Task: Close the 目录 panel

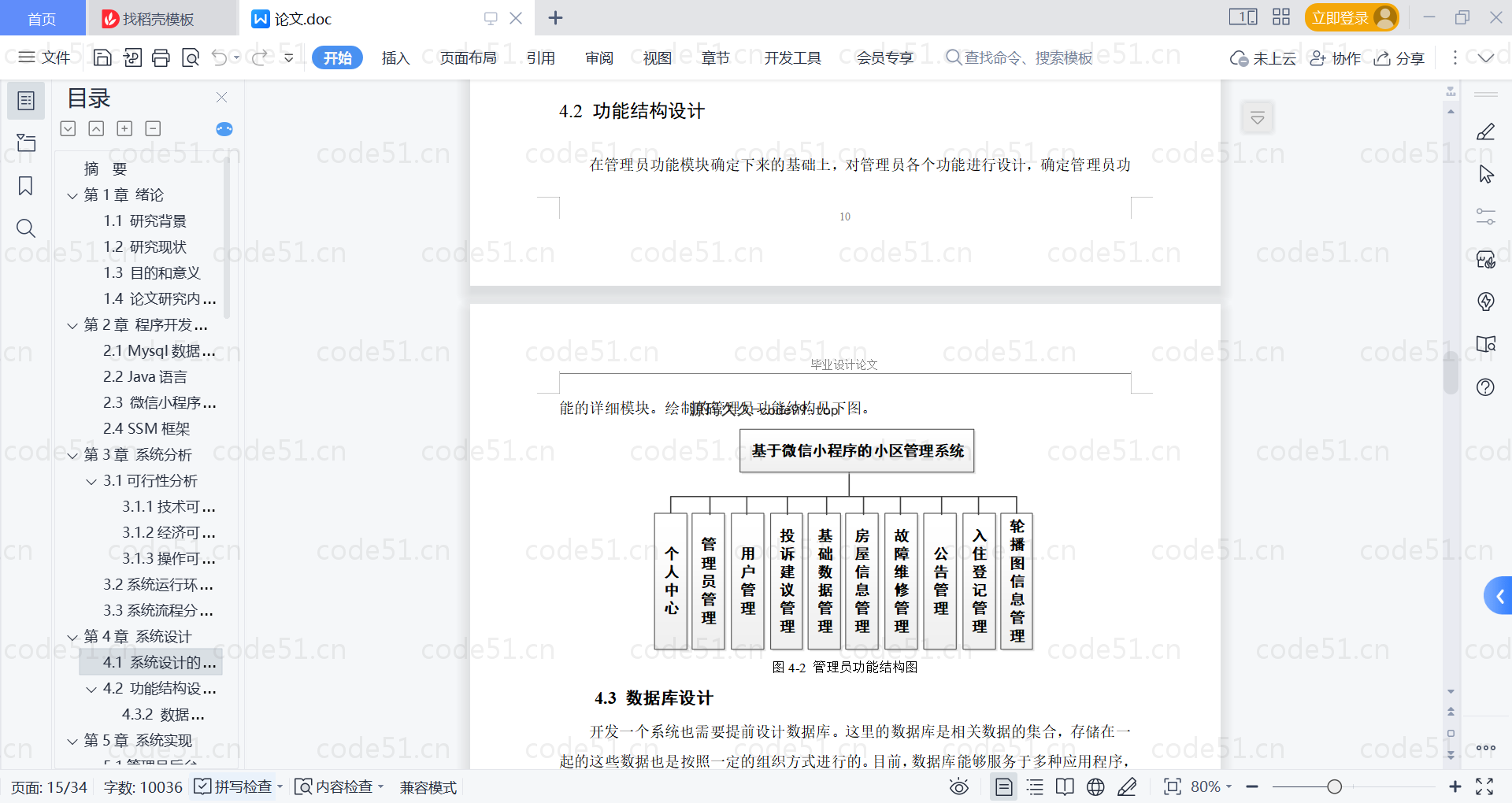Action: 221,97
